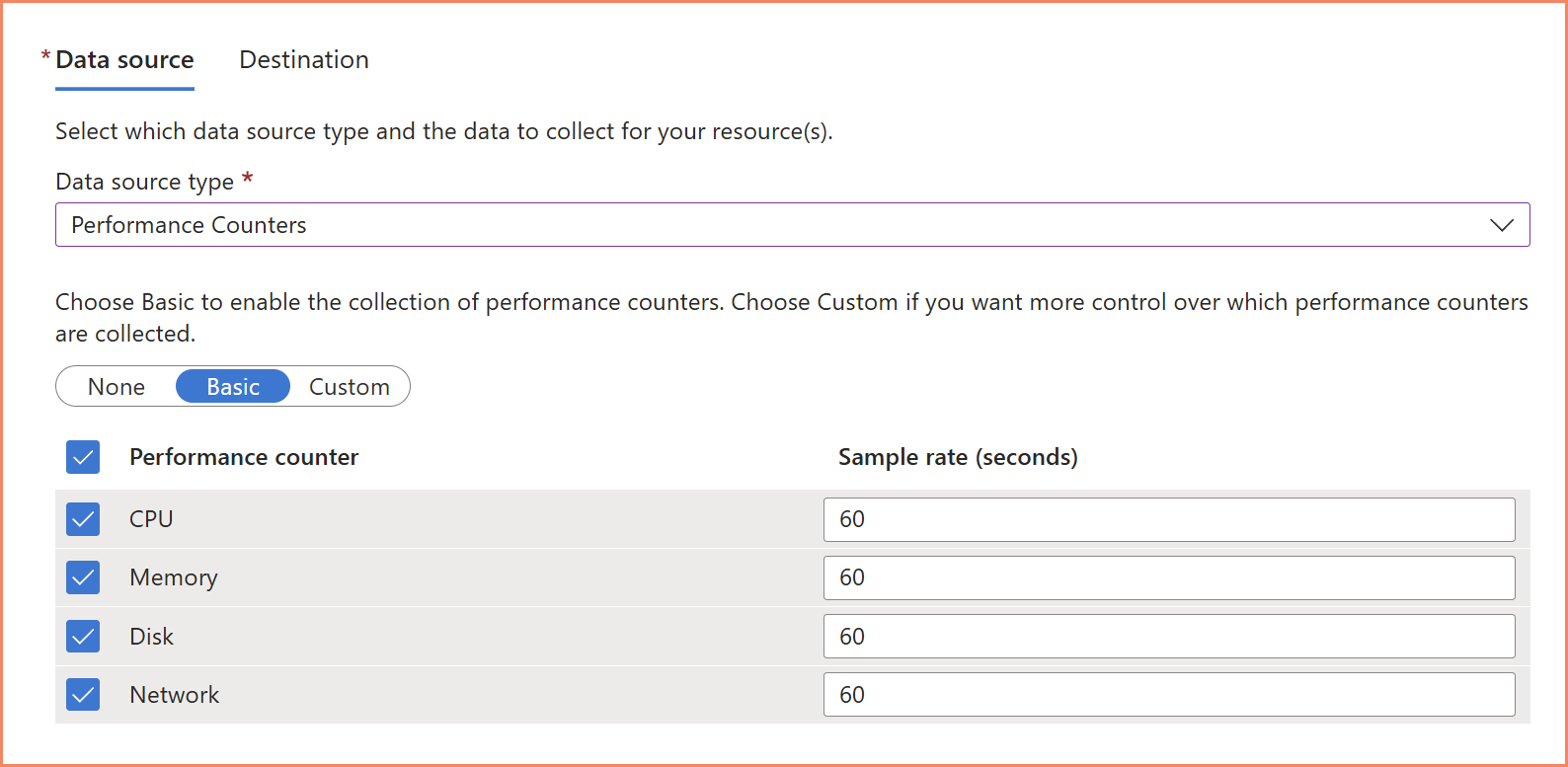The height and width of the screenshot is (767, 1568).
Task: Click the CPU row label
Action: 150,518
